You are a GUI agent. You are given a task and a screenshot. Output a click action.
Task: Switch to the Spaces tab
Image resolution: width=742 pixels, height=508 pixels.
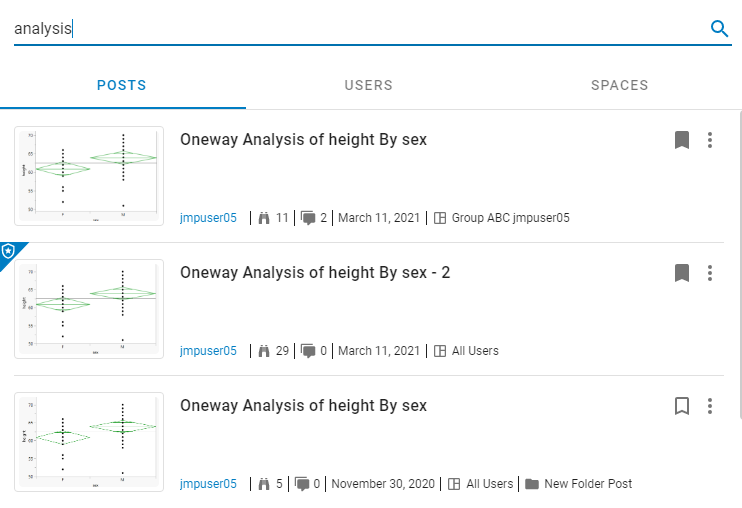(619, 85)
